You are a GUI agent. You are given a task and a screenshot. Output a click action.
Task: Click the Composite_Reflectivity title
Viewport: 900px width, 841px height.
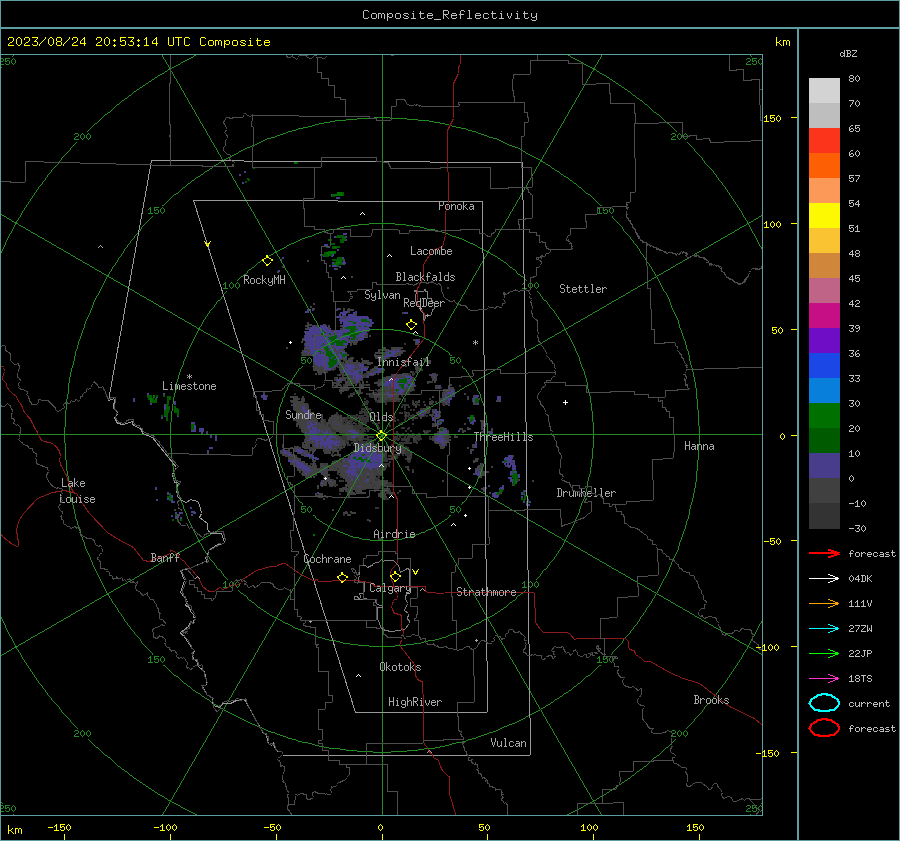point(450,15)
